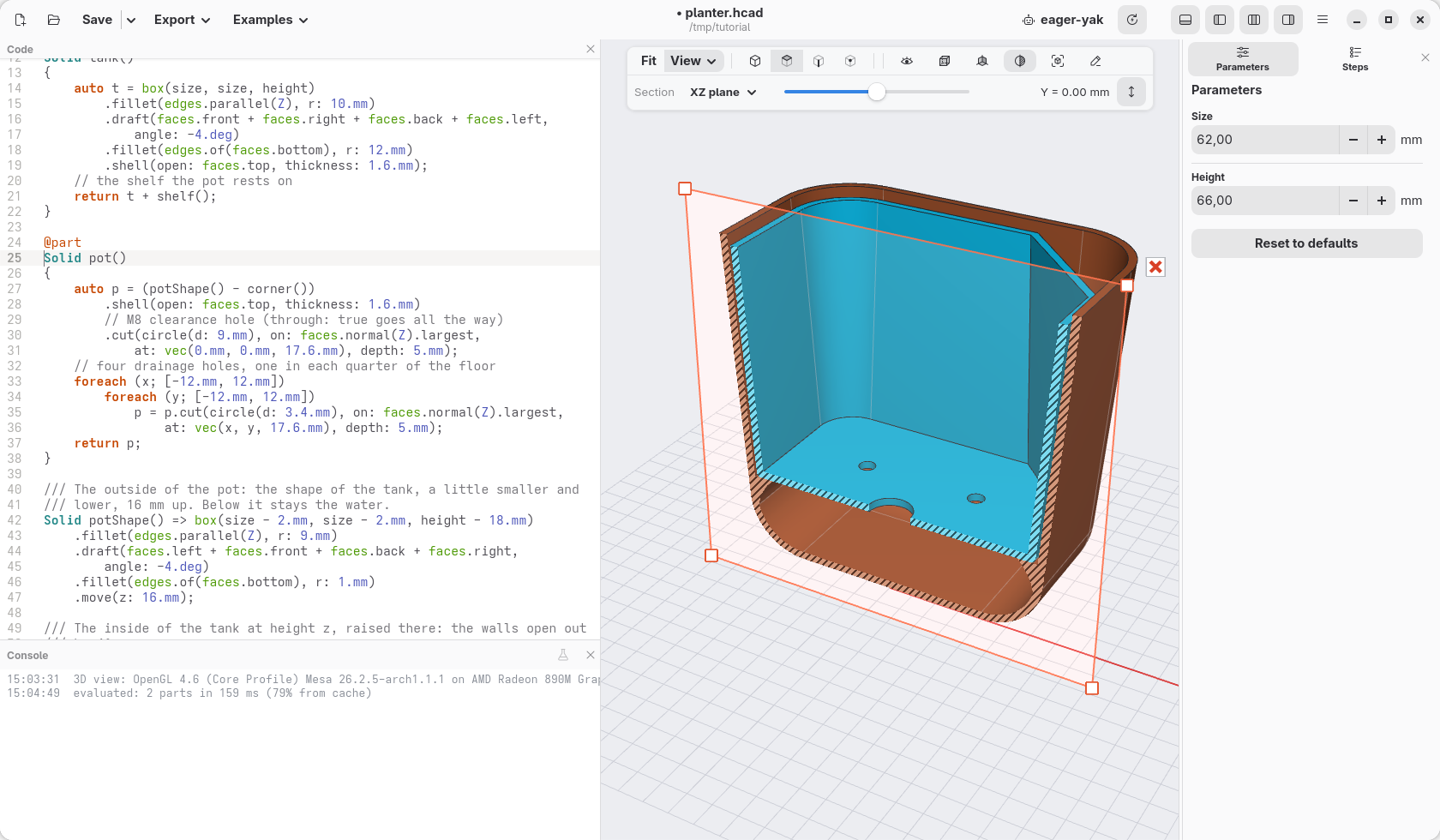Increase Size with the plus button

pyautogui.click(x=1382, y=140)
